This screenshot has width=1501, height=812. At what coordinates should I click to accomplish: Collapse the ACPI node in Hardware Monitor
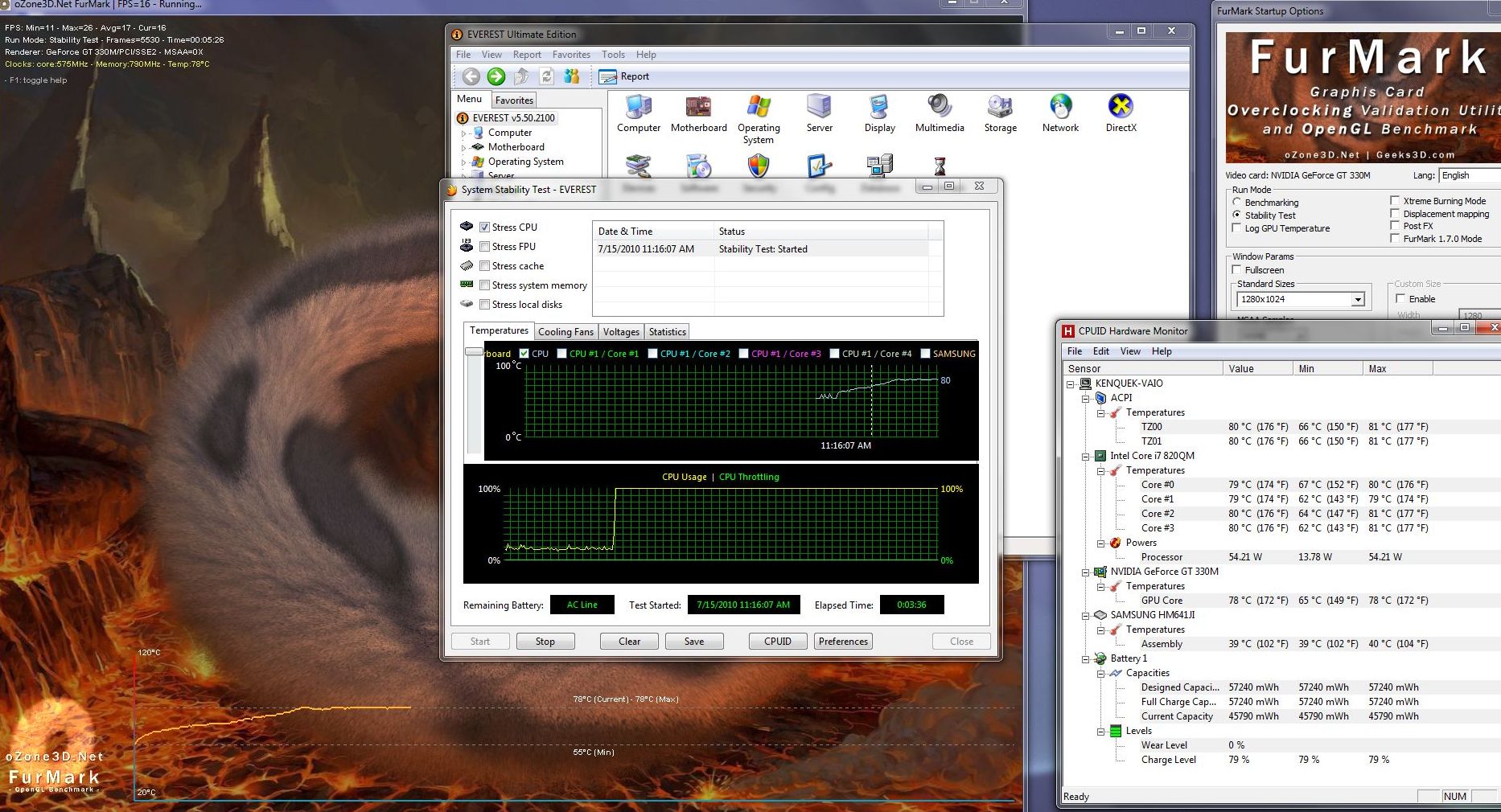click(1086, 399)
